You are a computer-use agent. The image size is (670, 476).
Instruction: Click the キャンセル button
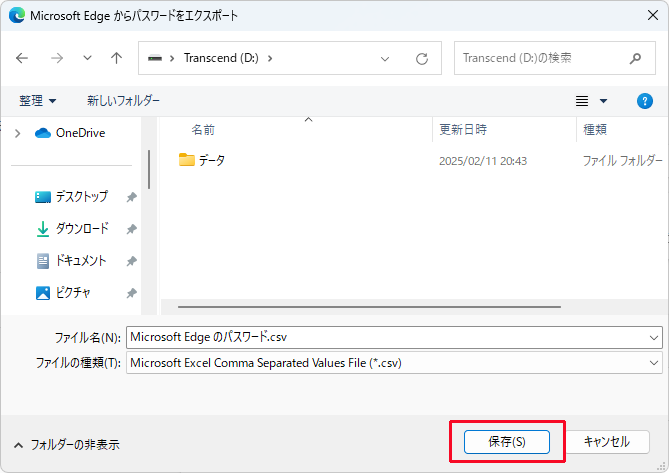(x=606, y=441)
